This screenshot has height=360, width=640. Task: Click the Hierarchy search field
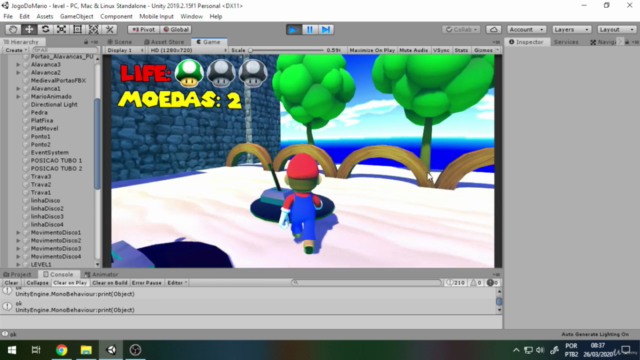(x=65, y=50)
